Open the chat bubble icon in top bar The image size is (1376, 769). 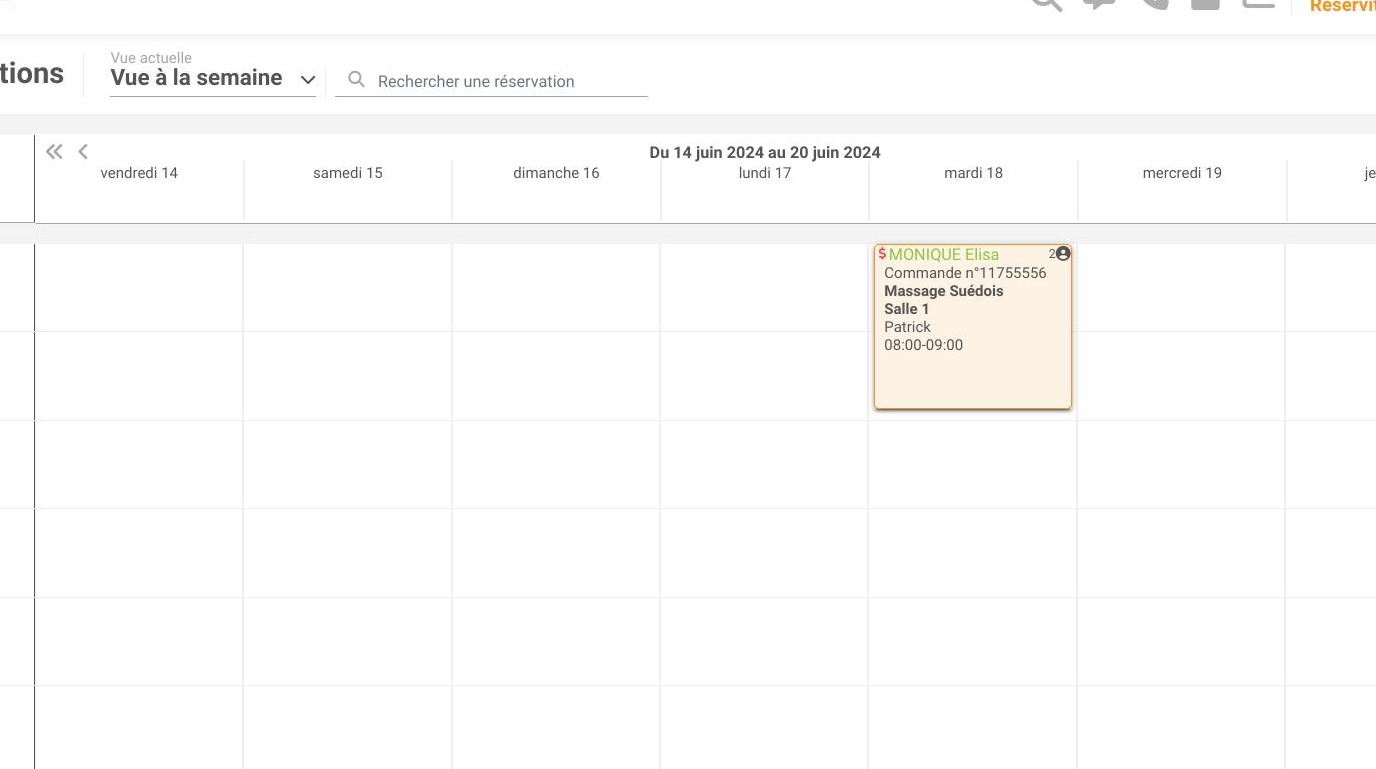click(1099, 4)
